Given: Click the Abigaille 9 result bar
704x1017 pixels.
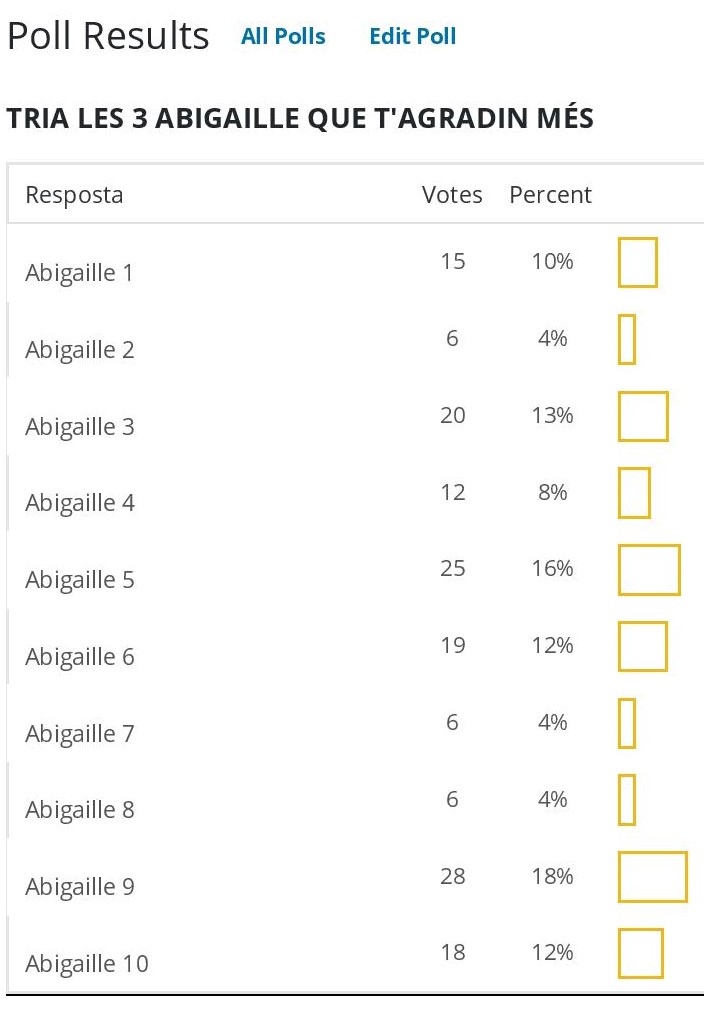Looking at the screenshot, I should coord(653,877).
